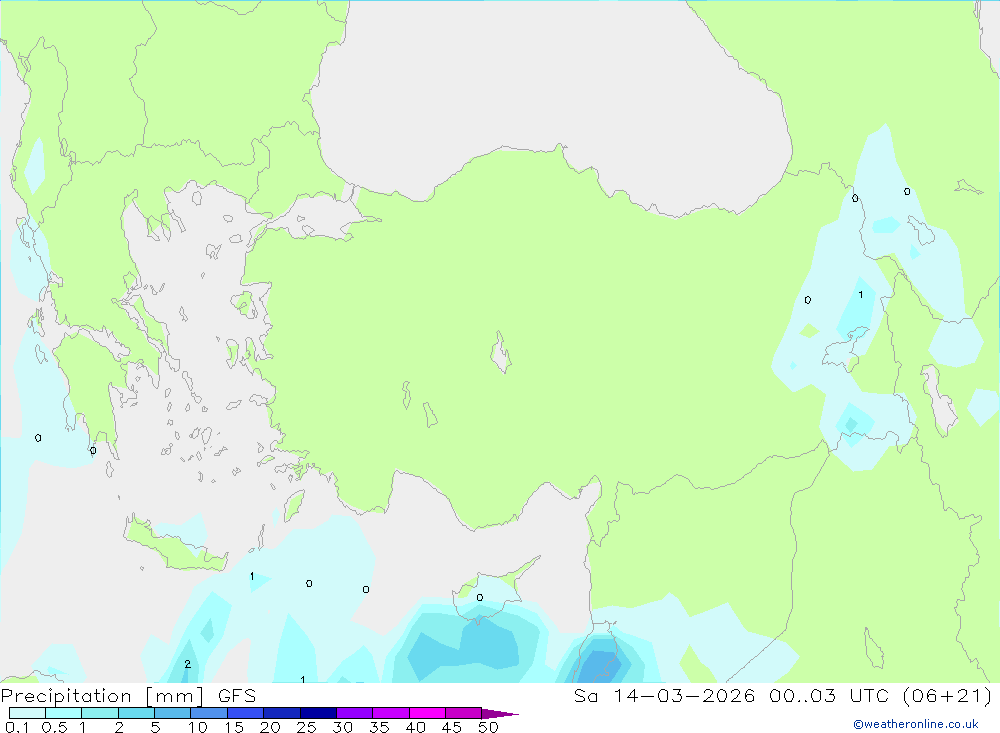Click the '15' legend scale label
The width and height of the screenshot is (1000, 733).
coord(234,727)
